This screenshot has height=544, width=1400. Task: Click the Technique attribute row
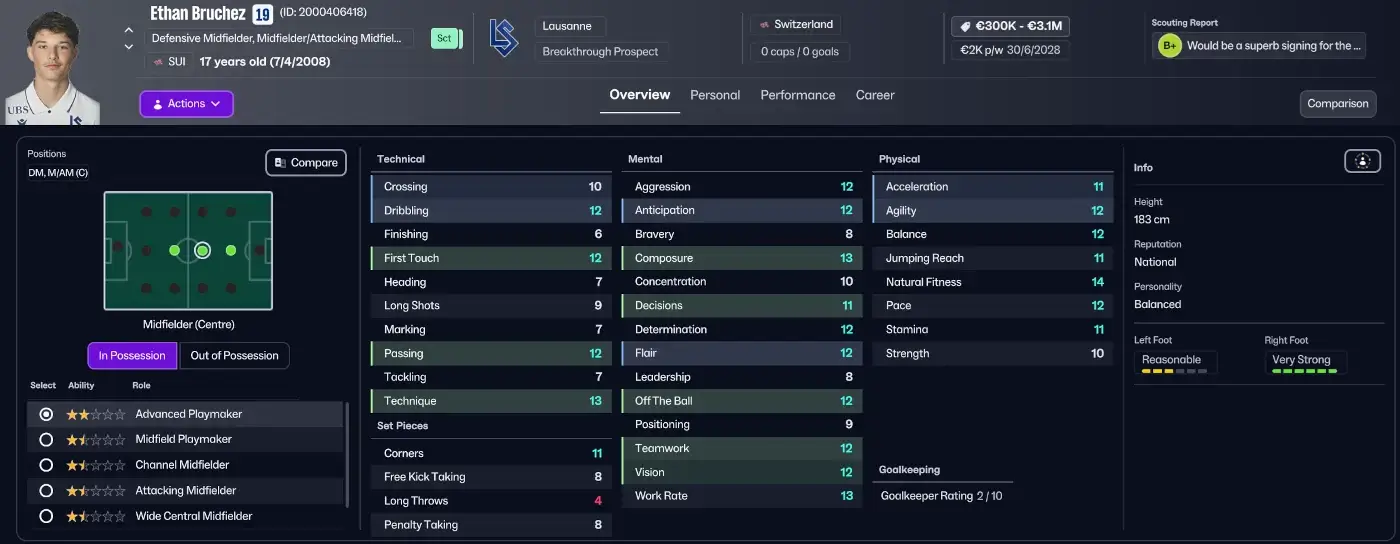click(x=491, y=401)
